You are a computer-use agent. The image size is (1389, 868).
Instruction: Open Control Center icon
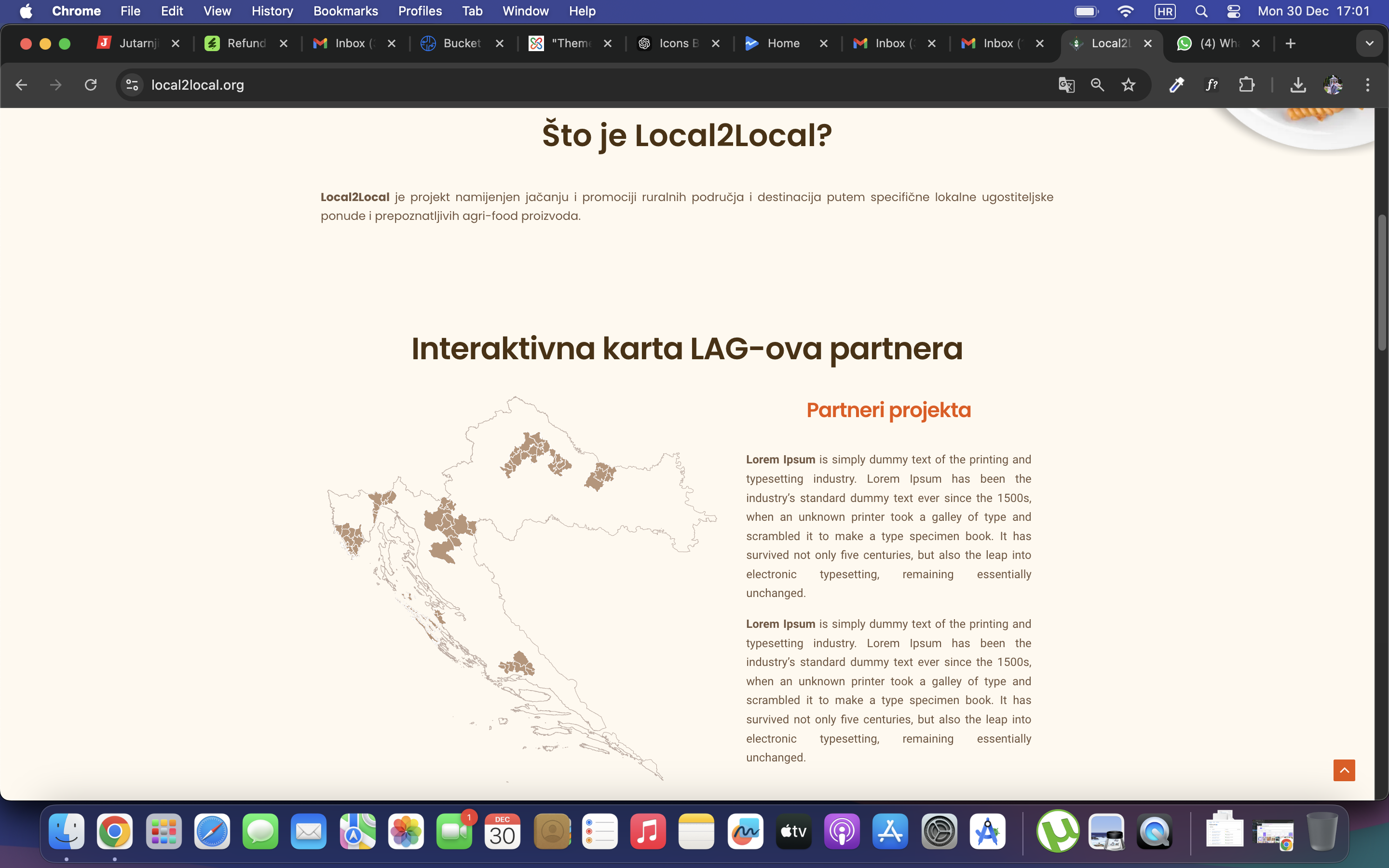1233,11
